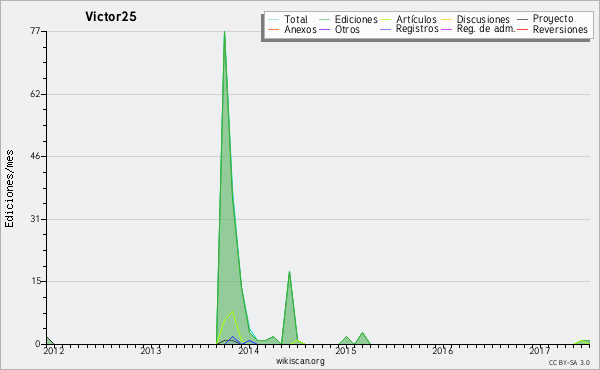The height and width of the screenshot is (370, 600).
Task: Click the Reg. de adm. legend entry
Action: pos(478,29)
